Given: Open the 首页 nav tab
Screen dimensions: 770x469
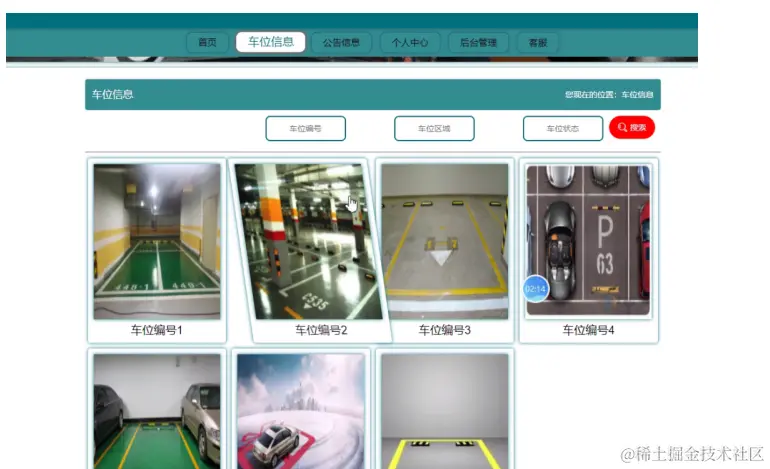Looking at the screenshot, I should pos(207,43).
